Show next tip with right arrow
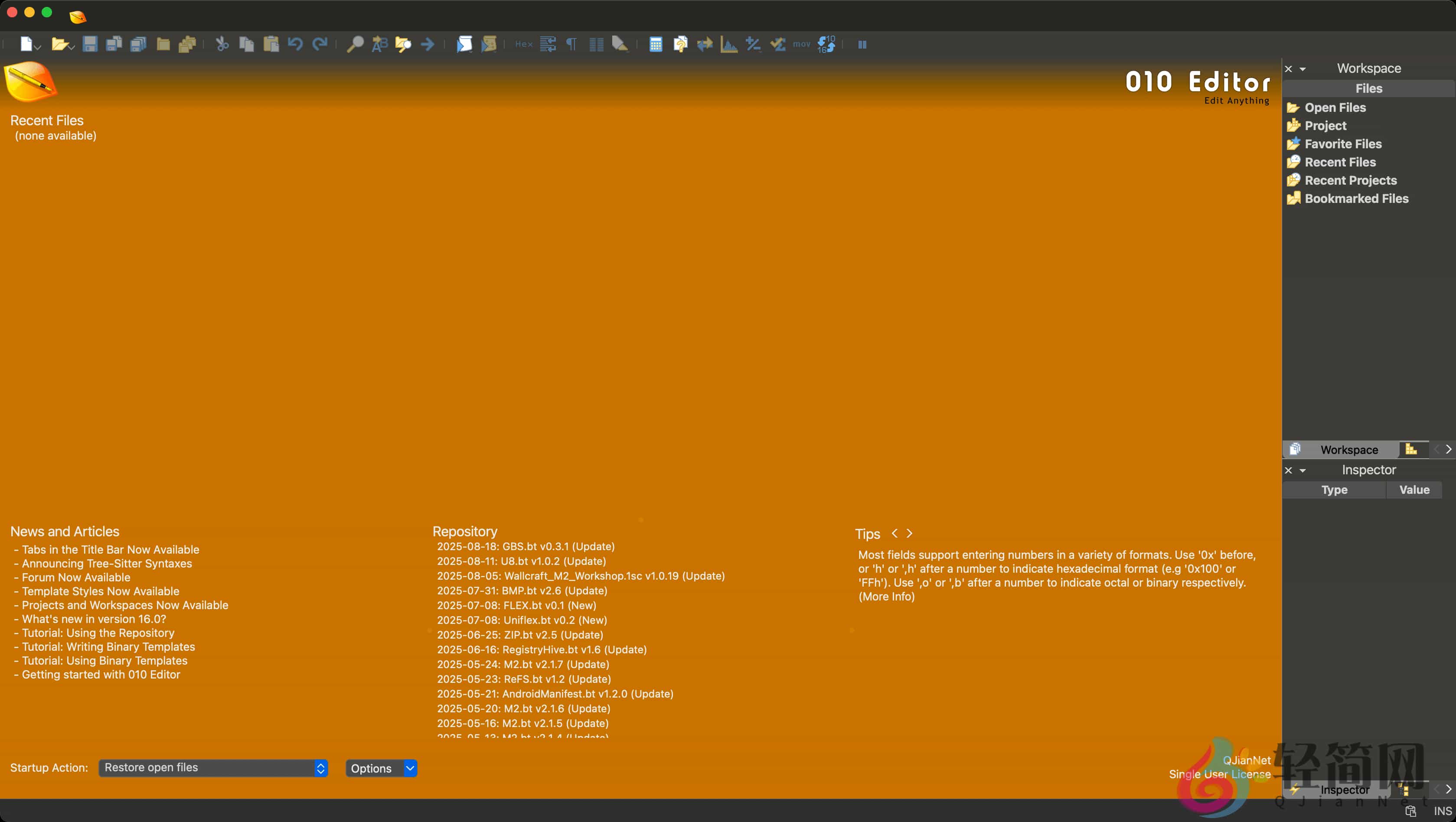The width and height of the screenshot is (1456, 822). pyautogui.click(x=909, y=533)
